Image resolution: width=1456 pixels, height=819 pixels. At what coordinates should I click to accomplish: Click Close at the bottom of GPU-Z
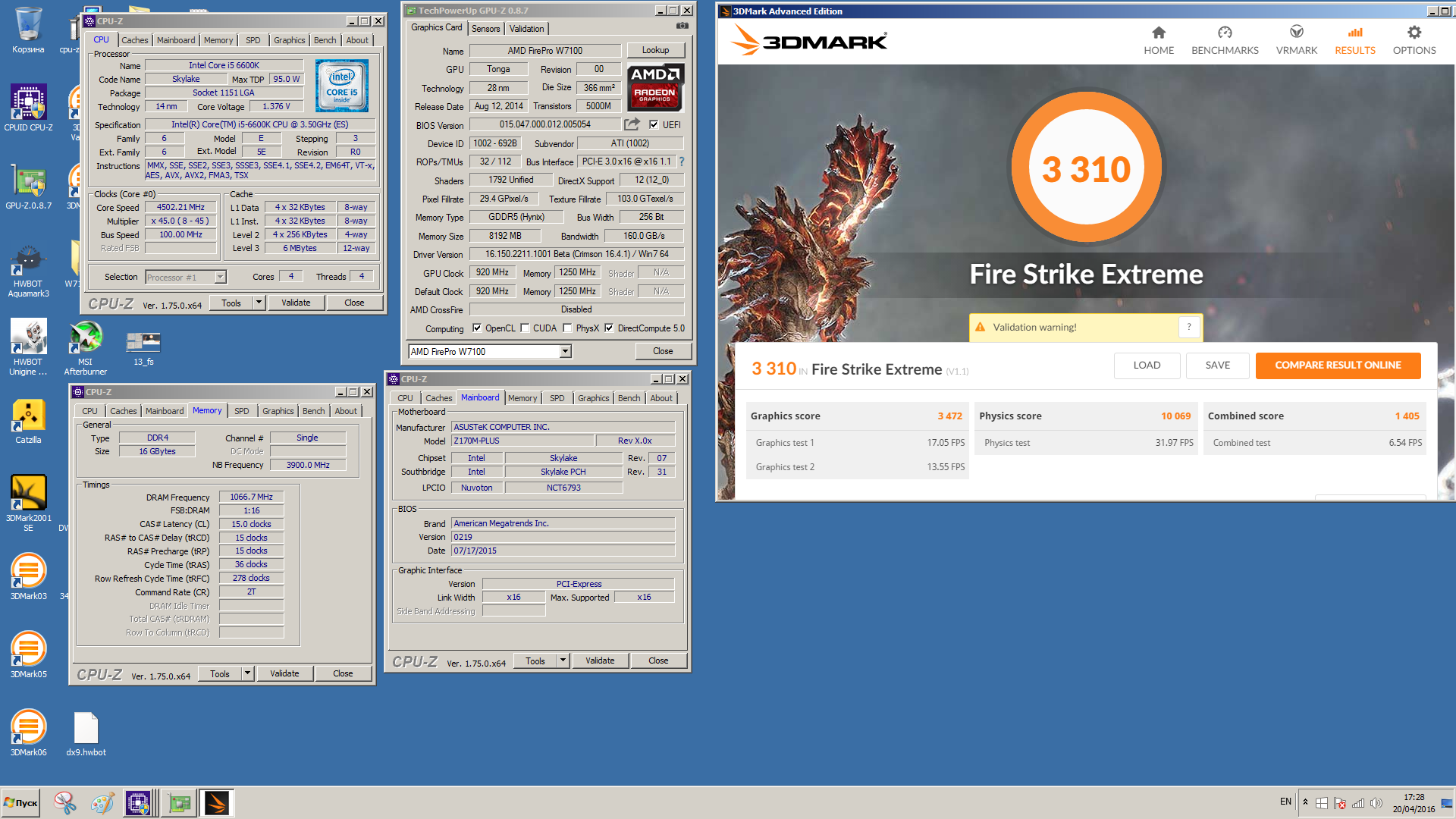[663, 351]
